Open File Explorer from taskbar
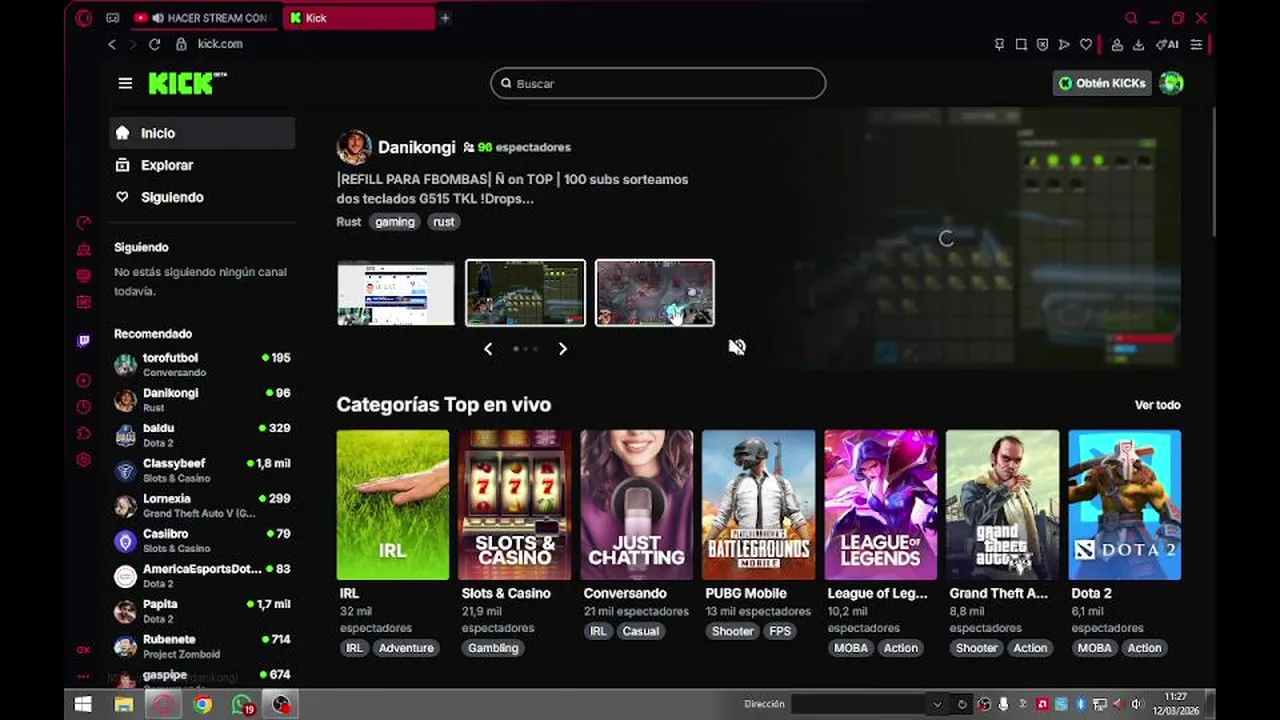 tap(123, 704)
